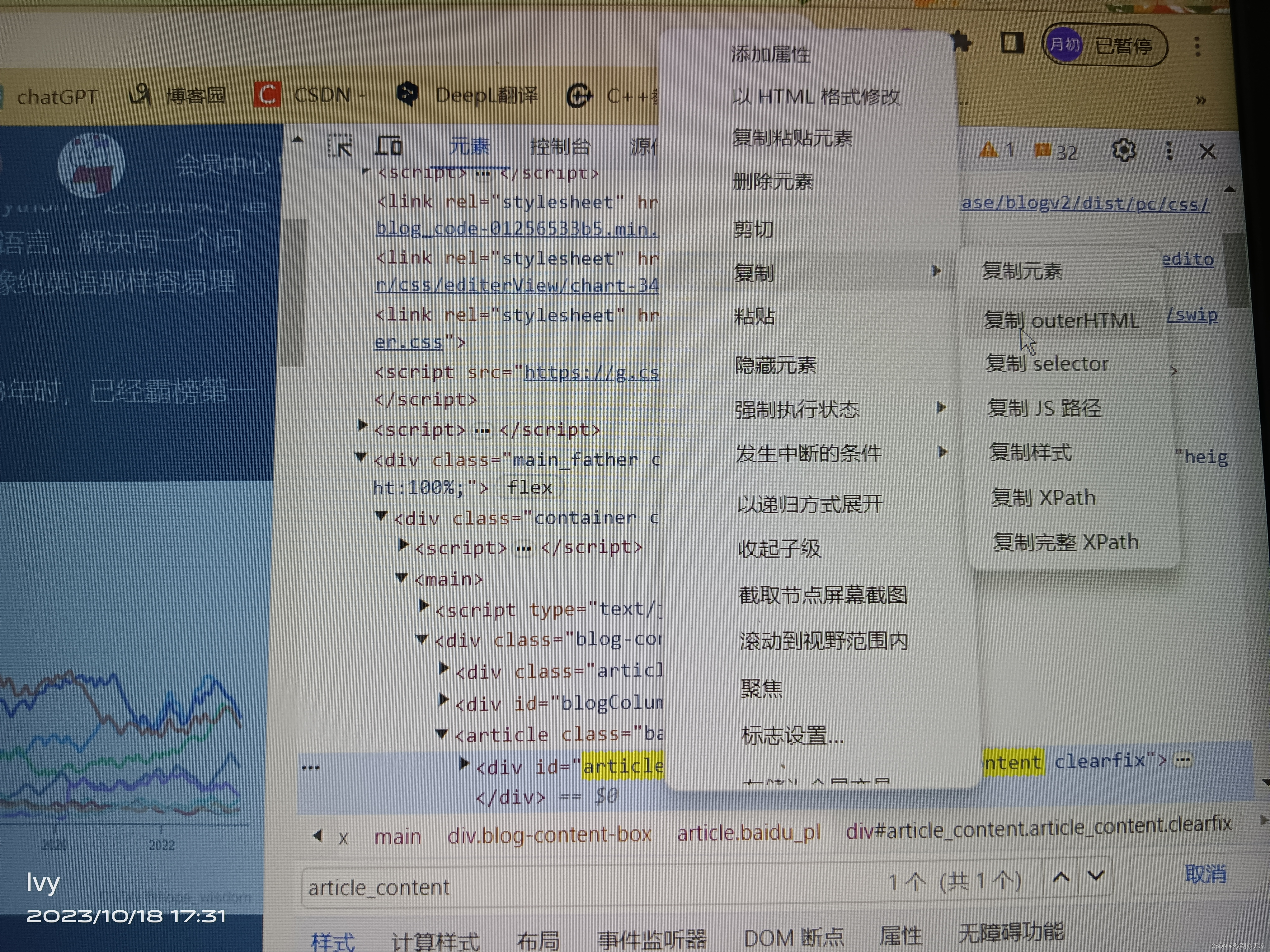Expand the script type="text/ node

coord(424,605)
